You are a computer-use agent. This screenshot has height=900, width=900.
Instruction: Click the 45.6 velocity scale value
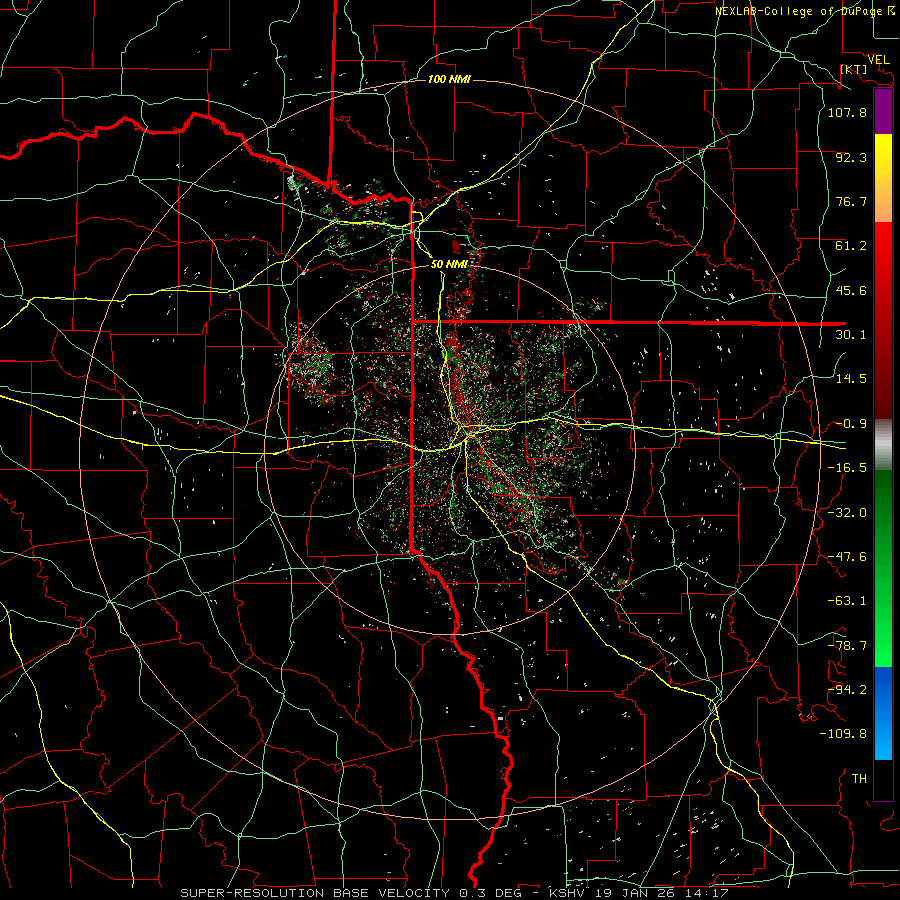click(851, 290)
